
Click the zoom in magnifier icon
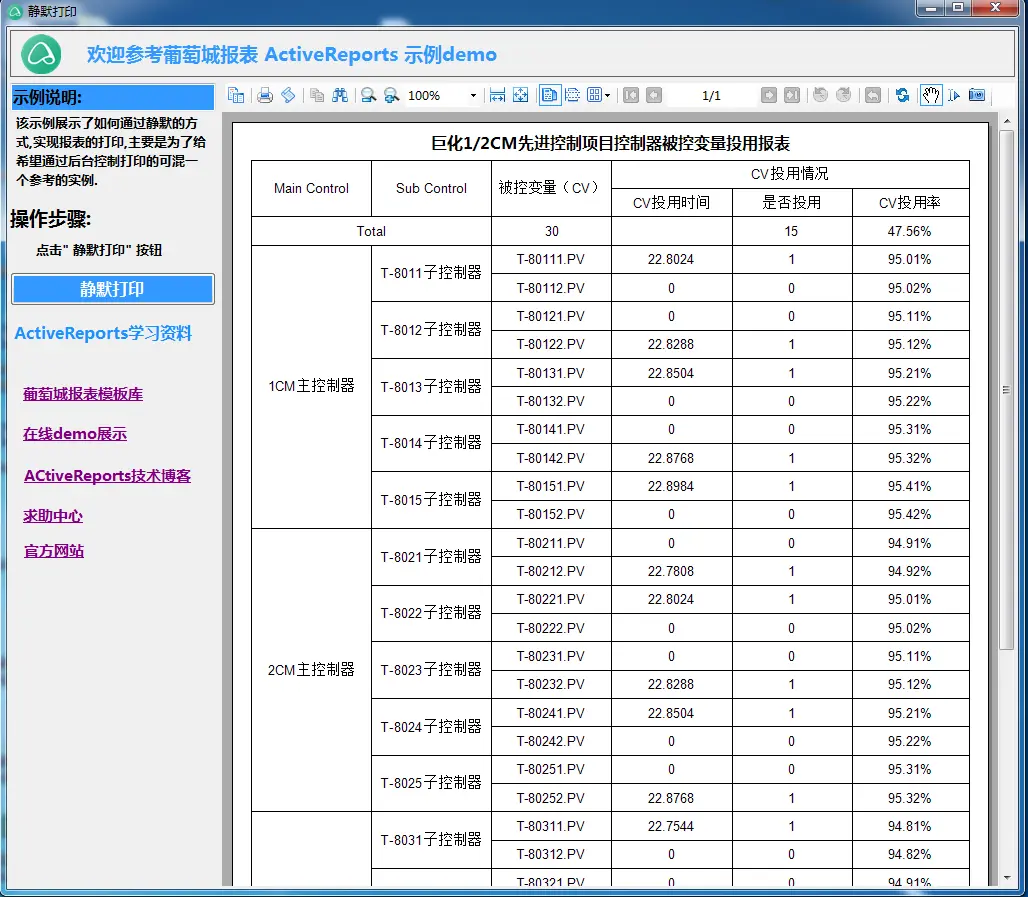tap(391, 96)
